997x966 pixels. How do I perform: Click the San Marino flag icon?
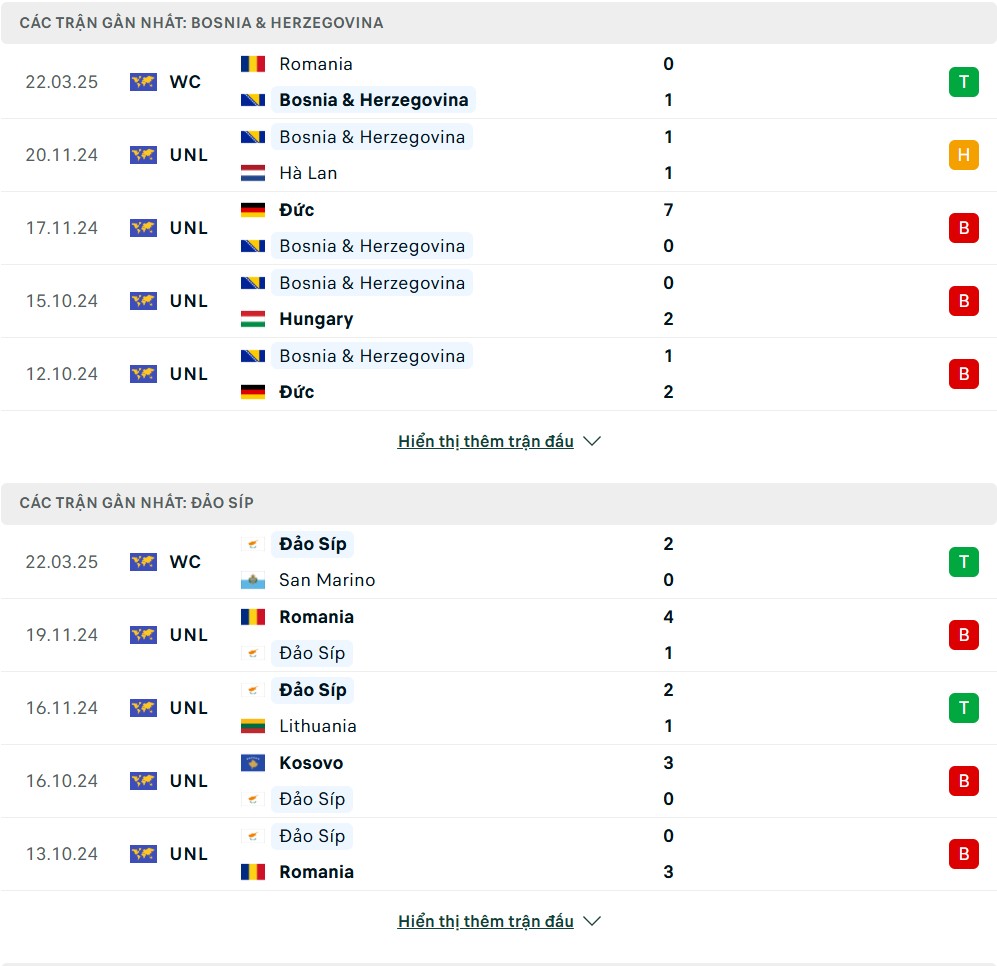[x=252, y=580]
